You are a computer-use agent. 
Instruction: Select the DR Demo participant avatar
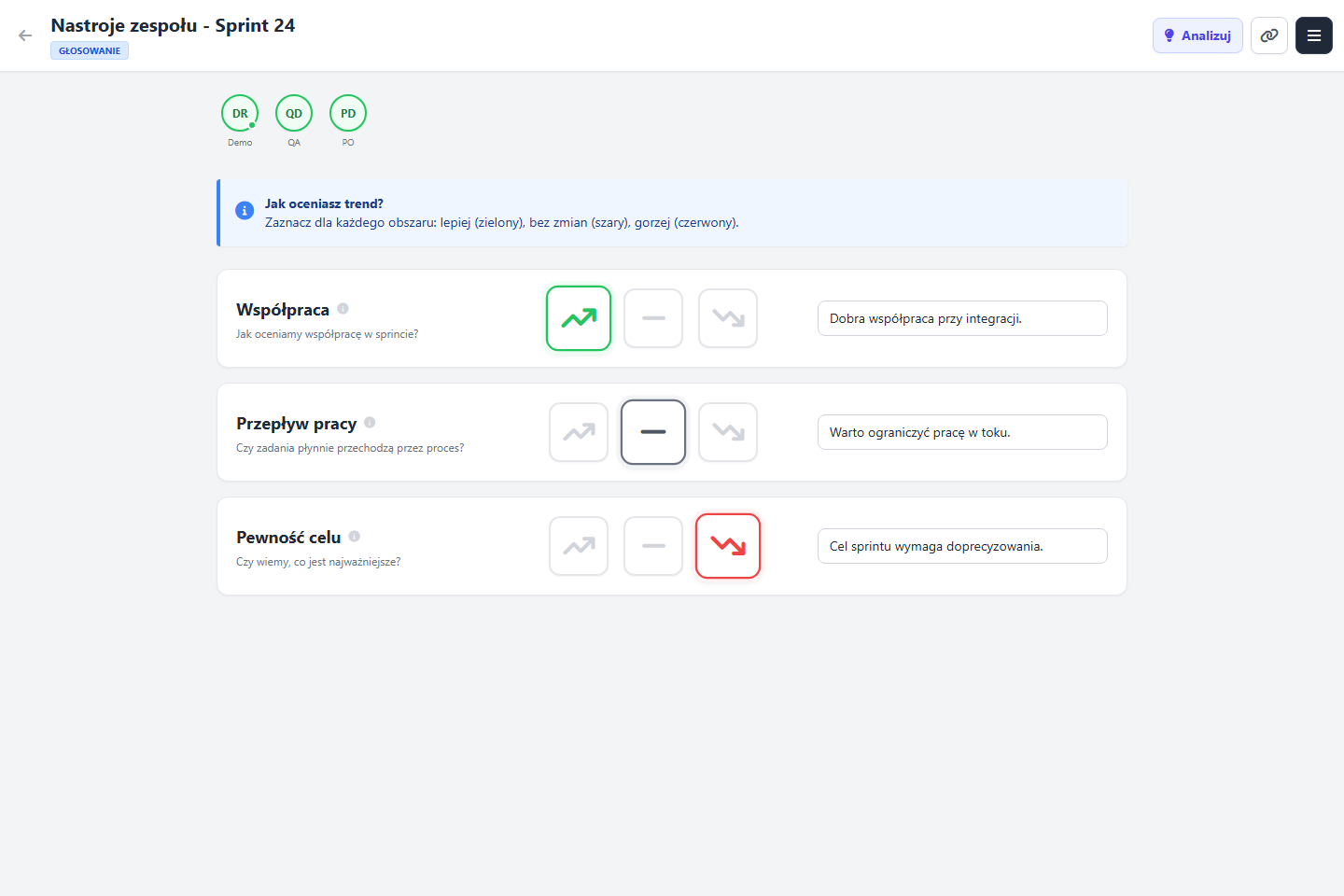pyautogui.click(x=240, y=113)
